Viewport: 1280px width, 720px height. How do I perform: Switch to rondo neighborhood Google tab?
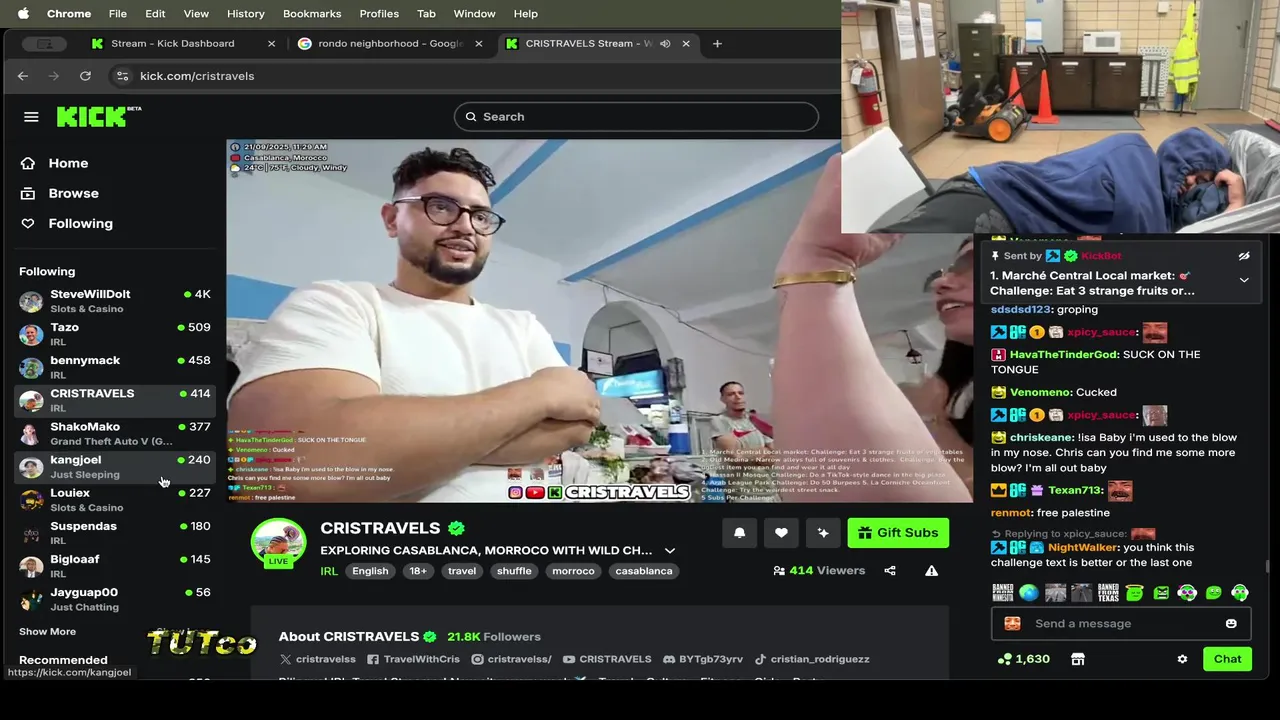(x=390, y=43)
